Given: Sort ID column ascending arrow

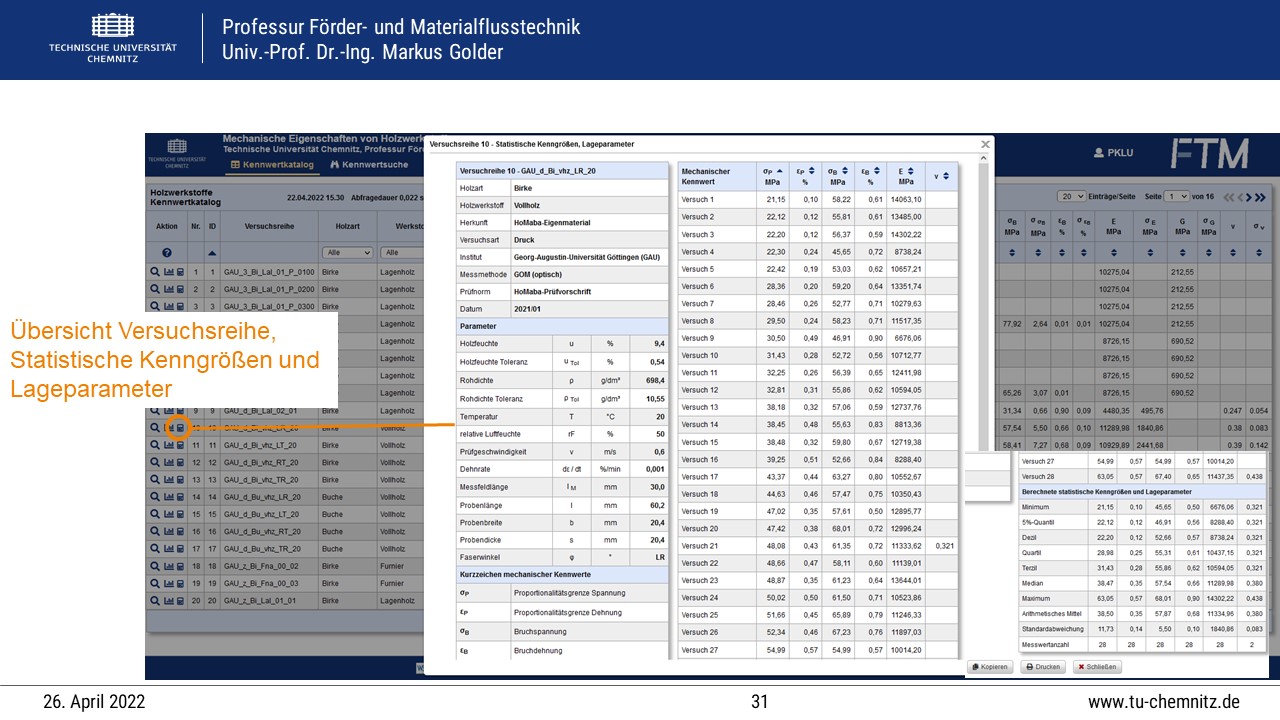Looking at the screenshot, I should coord(212,253).
